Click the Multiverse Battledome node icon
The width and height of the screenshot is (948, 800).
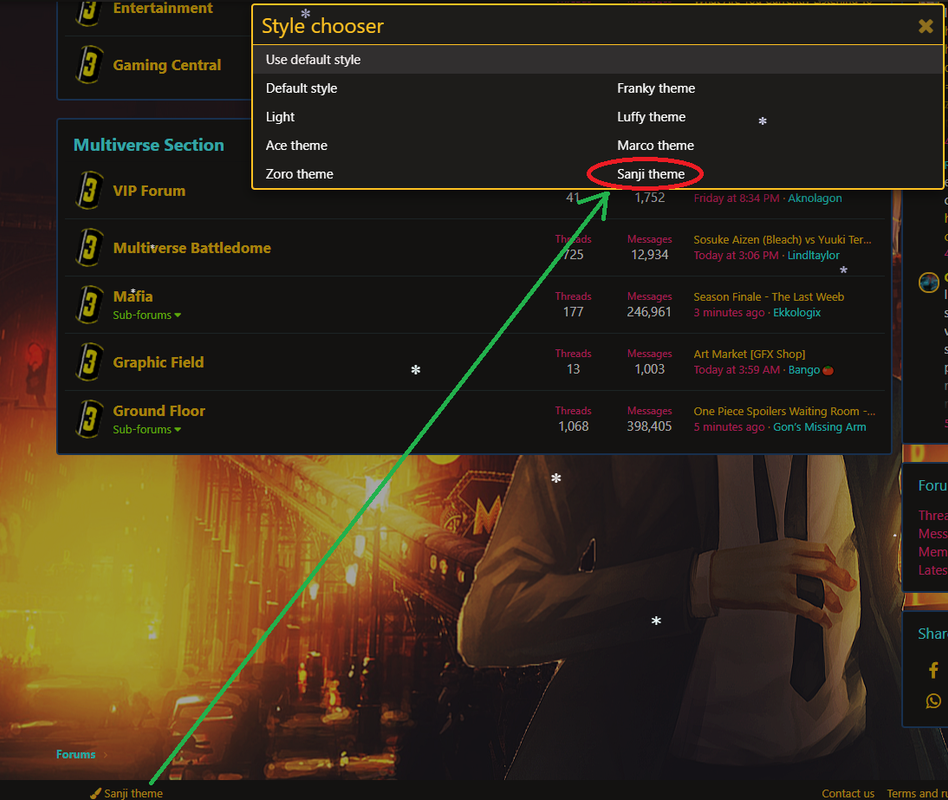coord(89,247)
